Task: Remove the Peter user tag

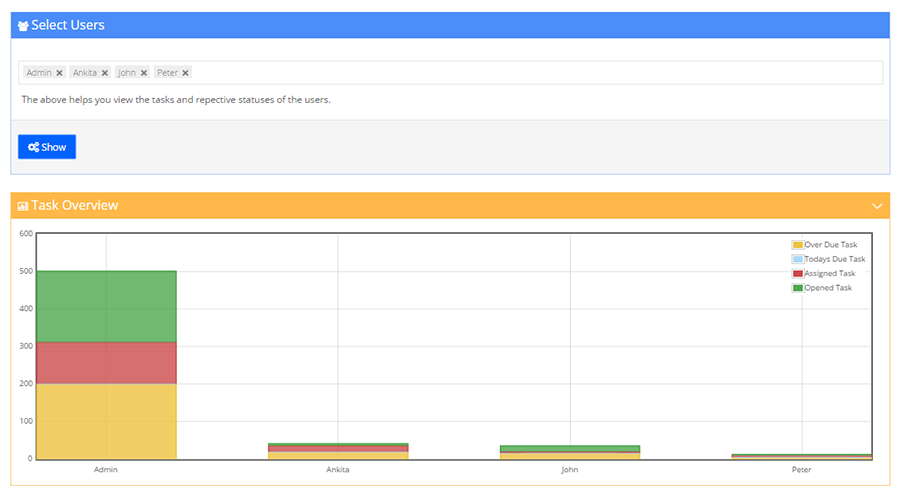Action: pyautogui.click(x=185, y=73)
